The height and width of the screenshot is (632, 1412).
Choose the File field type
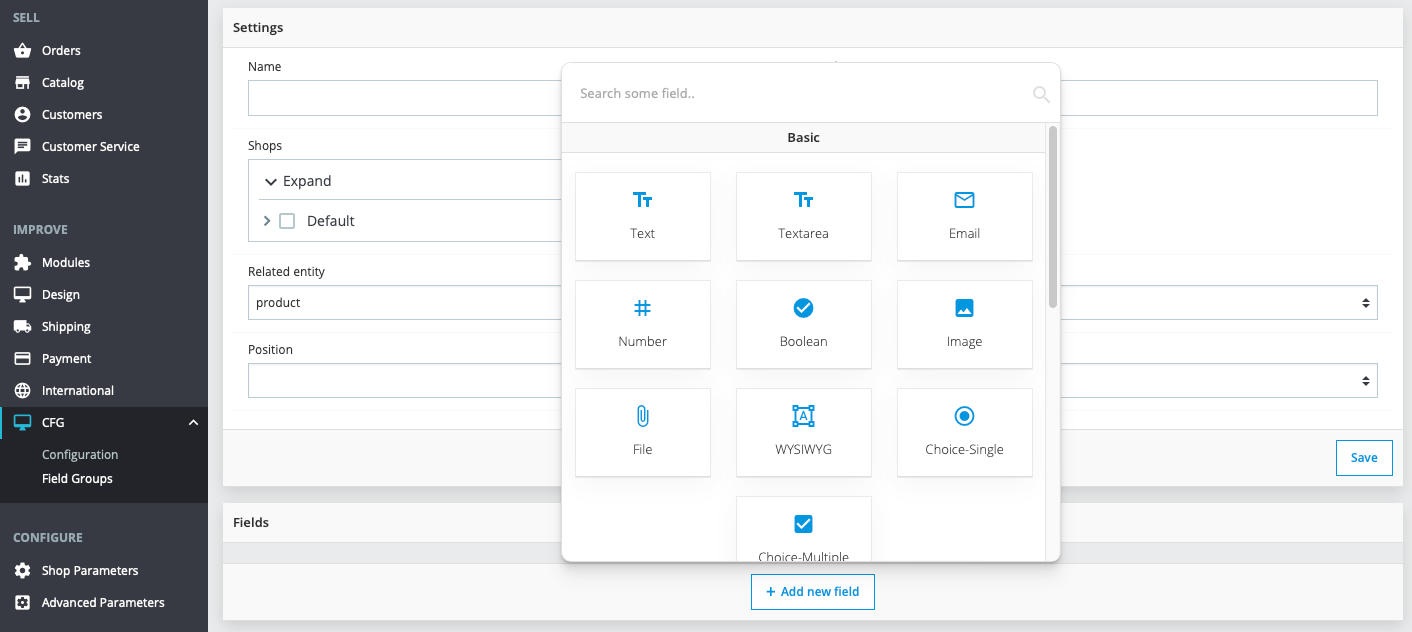[642, 432]
